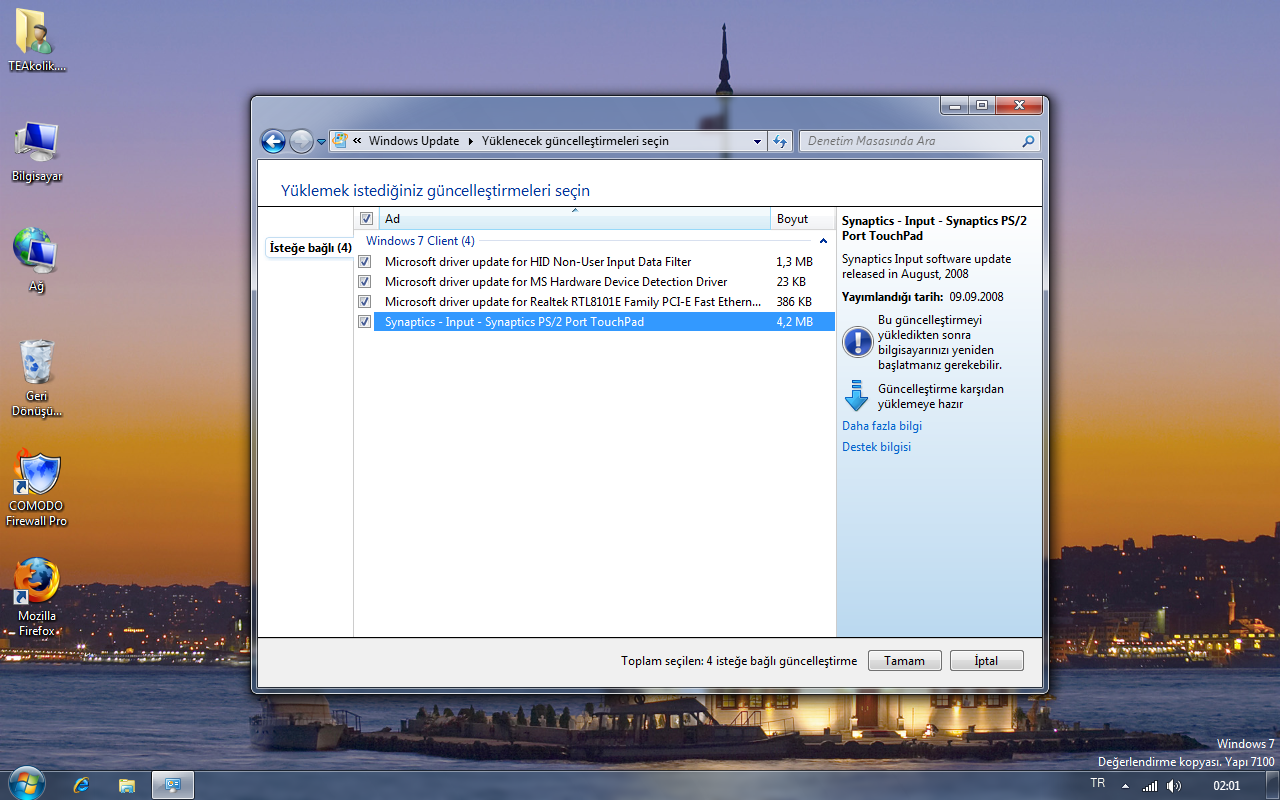1280x800 pixels.
Task: Click the volume speaker tray icon
Action: [1173, 786]
